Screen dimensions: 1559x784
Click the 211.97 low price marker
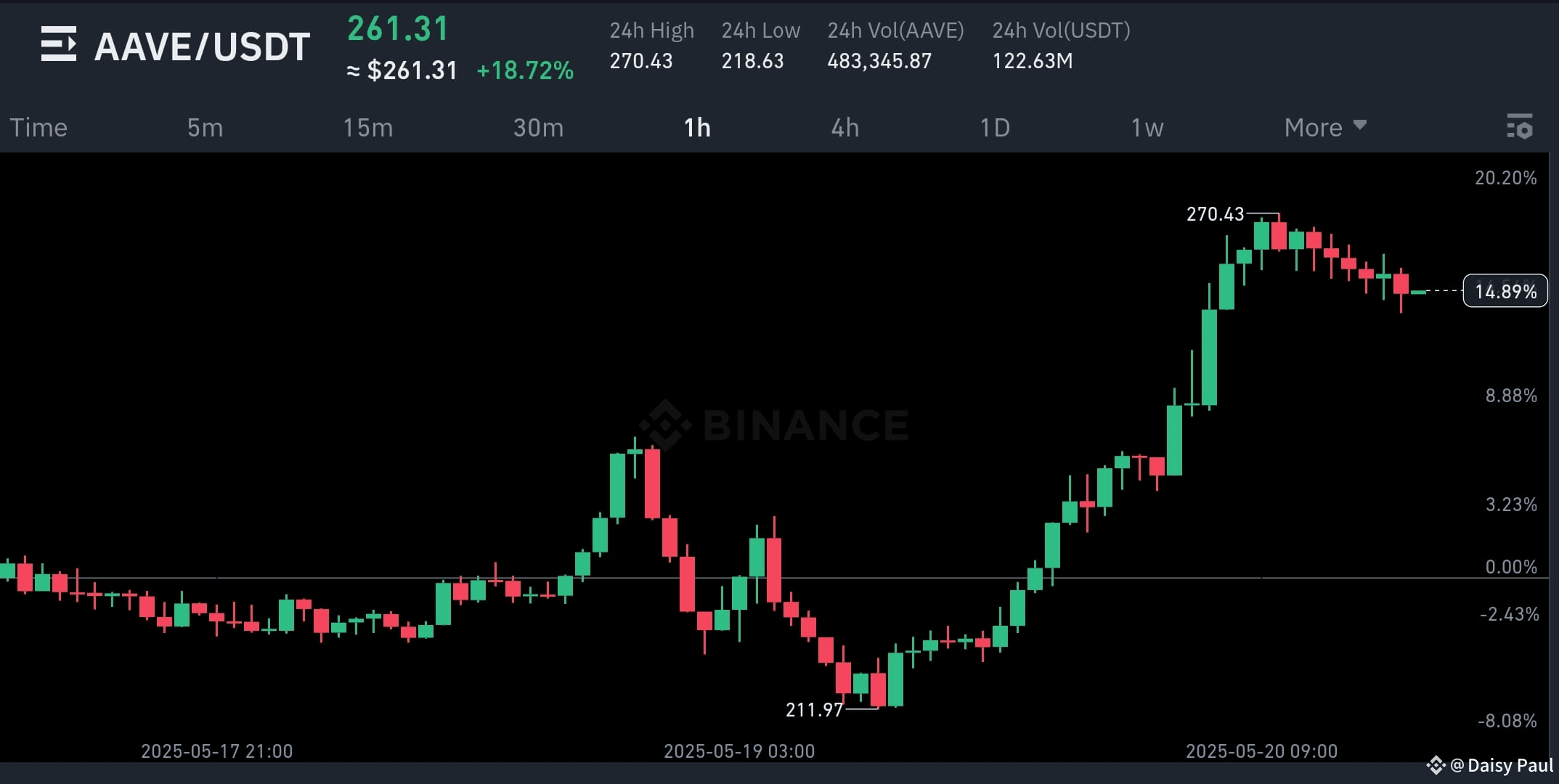814,709
